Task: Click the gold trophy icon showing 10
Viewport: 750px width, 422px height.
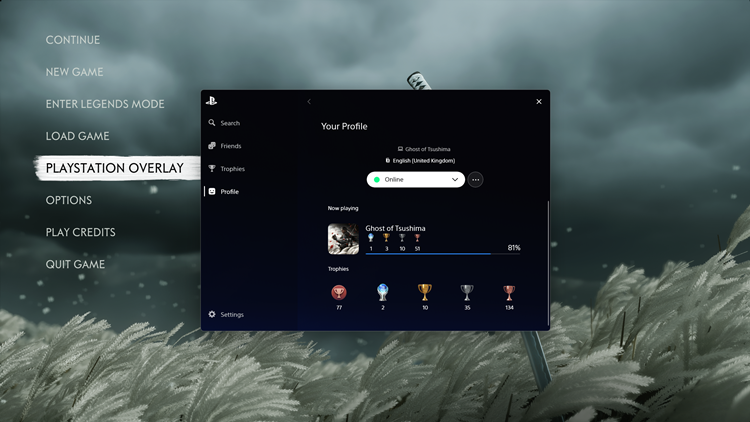Action: [425, 292]
